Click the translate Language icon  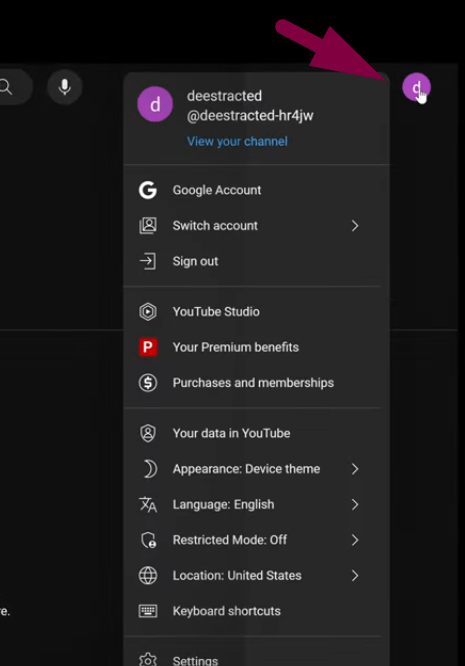(148, 504)
